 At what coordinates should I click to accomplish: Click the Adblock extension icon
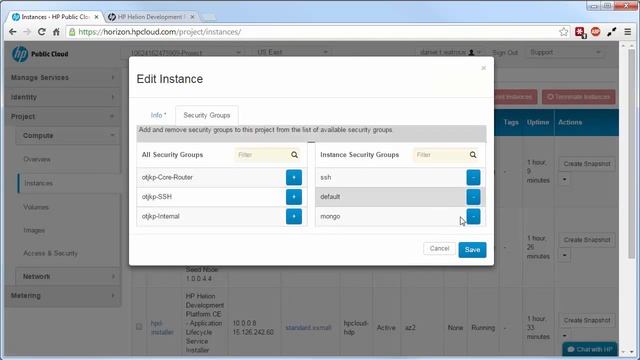596,31
